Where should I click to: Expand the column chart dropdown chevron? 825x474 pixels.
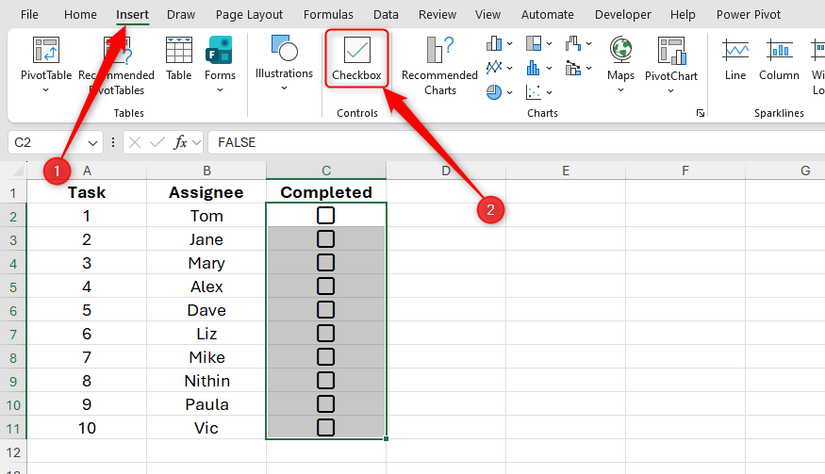509,44
